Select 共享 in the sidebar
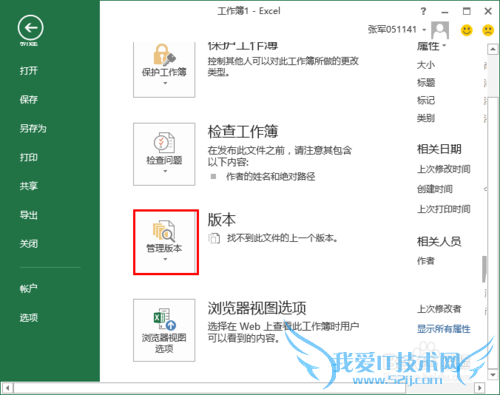Screen dimensions: 500x395 click(29, 186)
